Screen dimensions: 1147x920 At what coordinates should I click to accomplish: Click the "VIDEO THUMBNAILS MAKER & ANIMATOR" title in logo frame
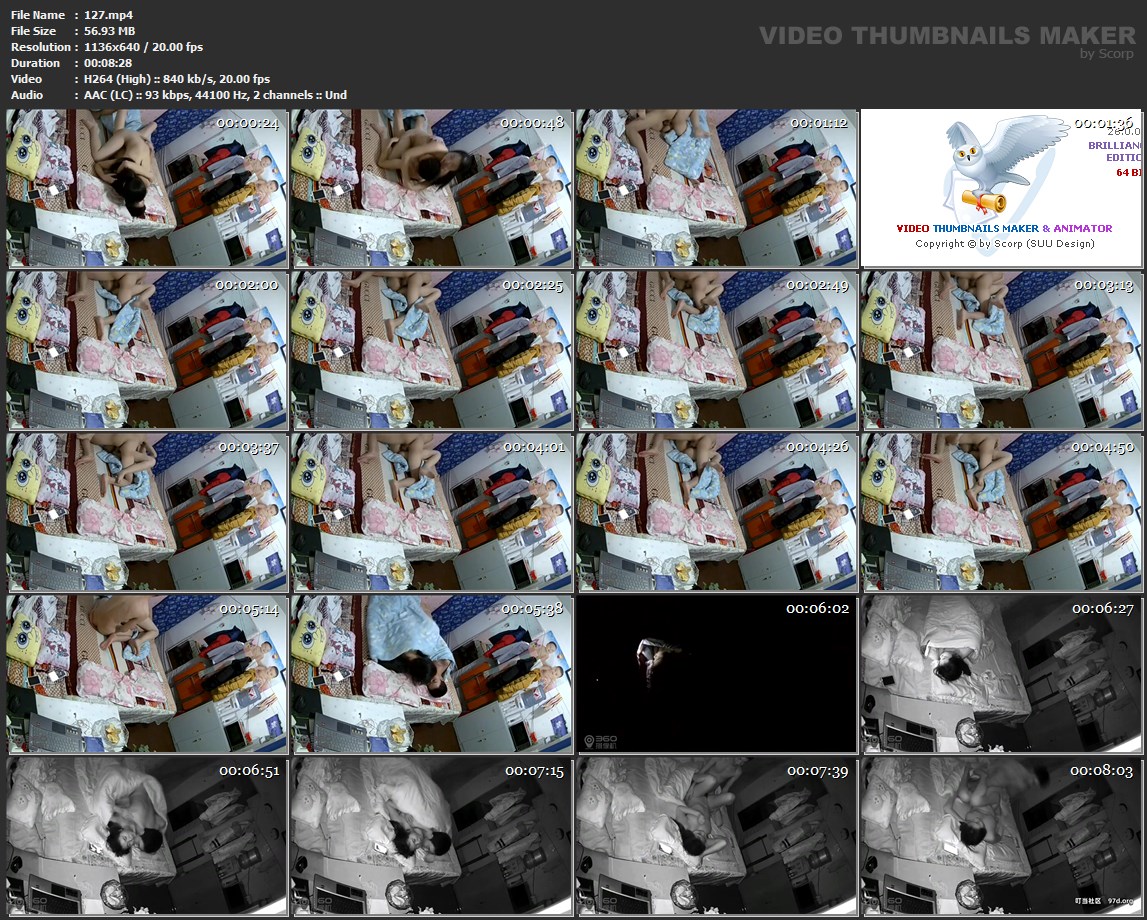[1004, 228]
